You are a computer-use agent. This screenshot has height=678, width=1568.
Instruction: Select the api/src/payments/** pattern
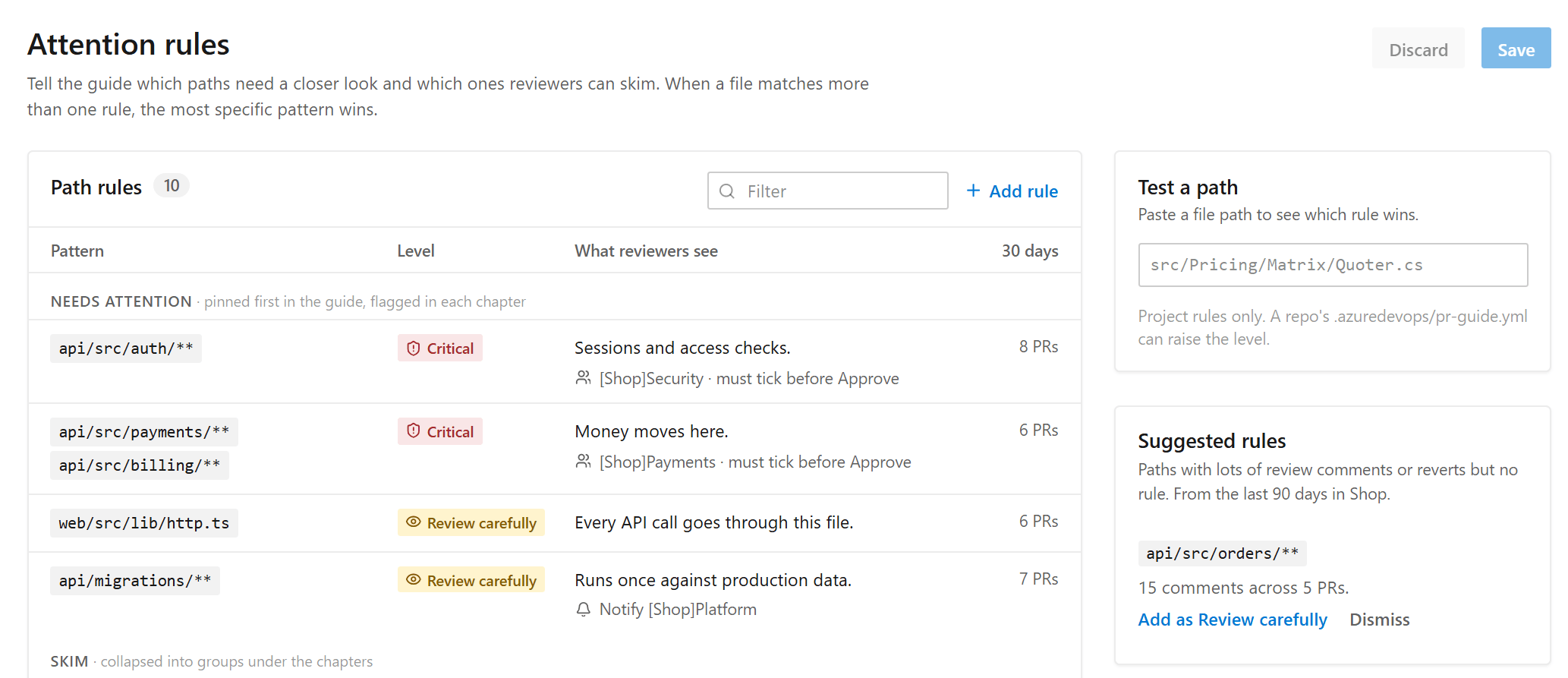(x=144, y=432)
